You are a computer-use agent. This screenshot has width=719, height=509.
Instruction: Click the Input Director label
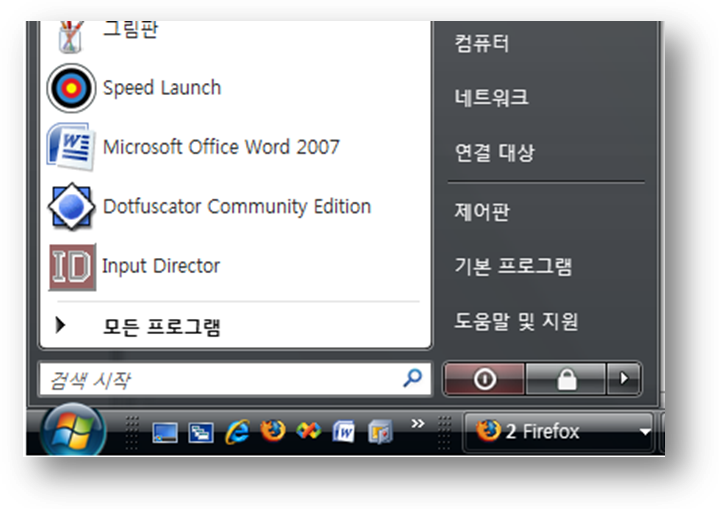click(x=161, y=266)
